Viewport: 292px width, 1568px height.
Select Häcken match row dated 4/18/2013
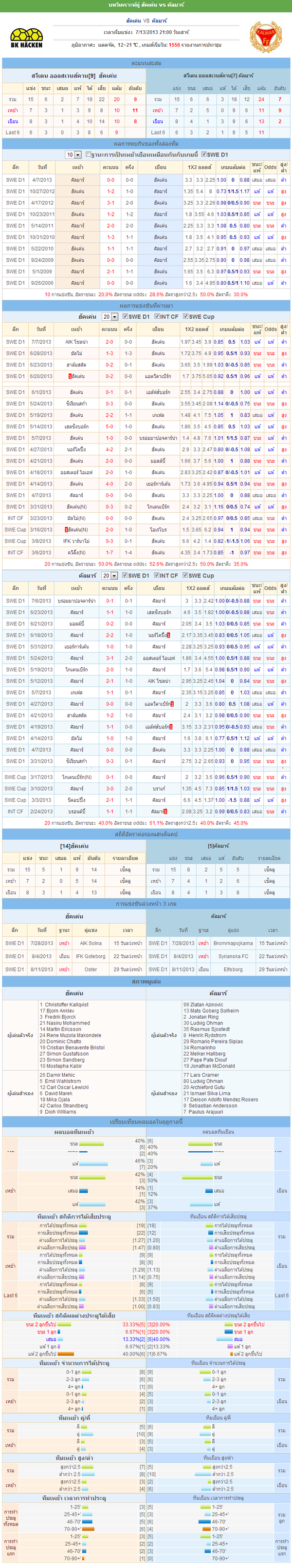pos(146,472)
